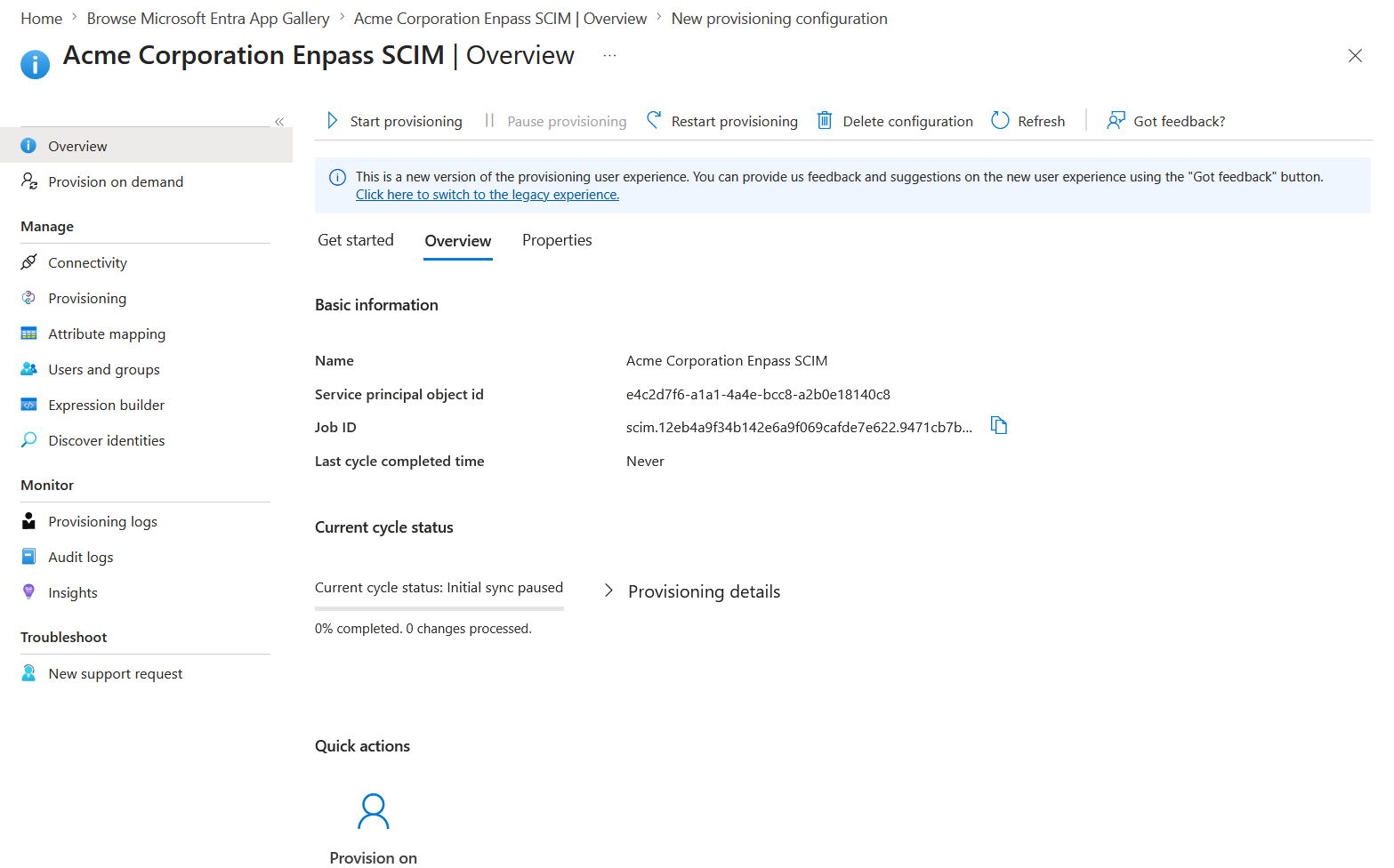Collapse the left navigation menu
The width and height of the screenshot is (1394, 868).
click(279, 122)
